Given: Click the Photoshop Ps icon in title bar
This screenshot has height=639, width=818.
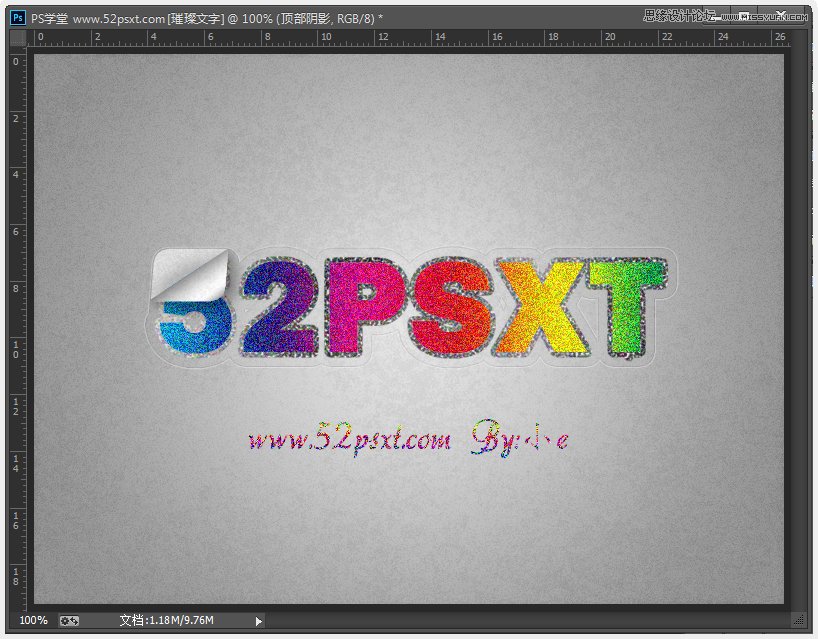Looking at the screenshot, I should click(18, 18).
